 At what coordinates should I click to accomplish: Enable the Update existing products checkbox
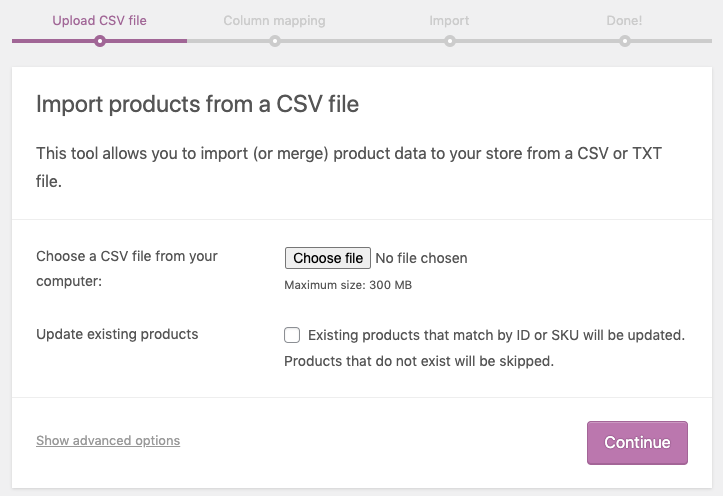point(292,335)
